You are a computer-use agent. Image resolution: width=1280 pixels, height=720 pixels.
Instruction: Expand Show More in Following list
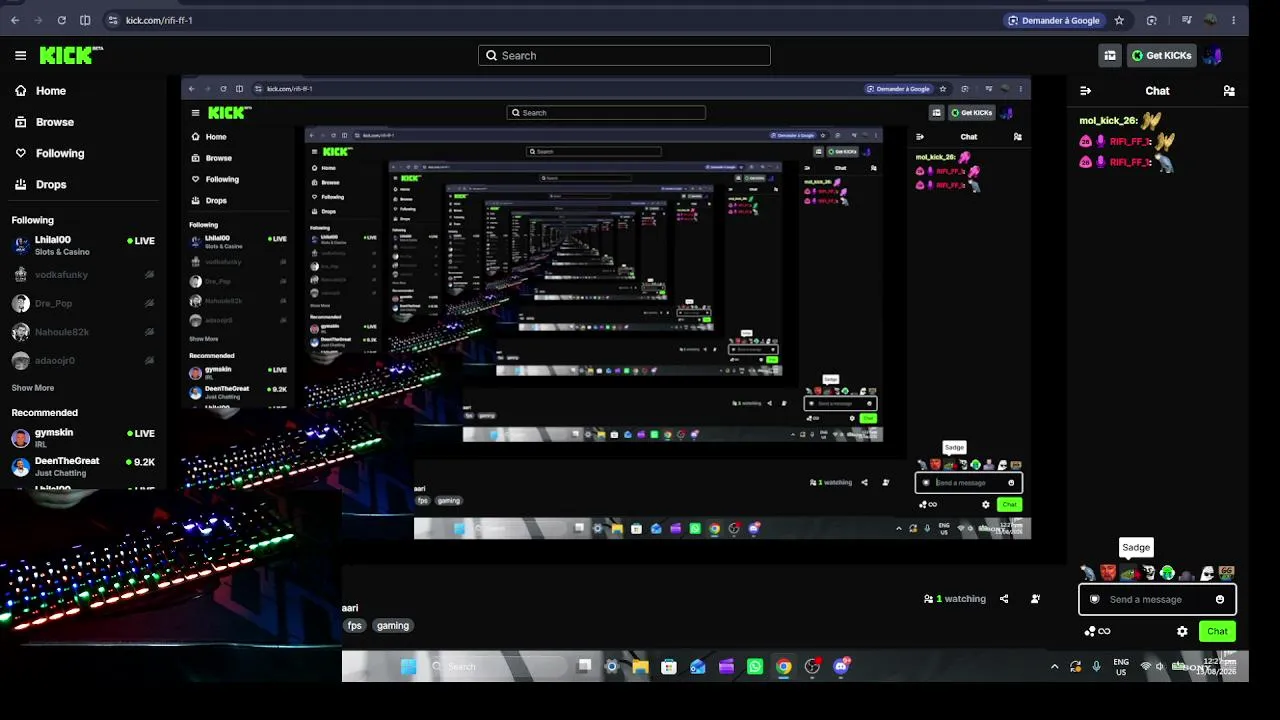[33, 388]
